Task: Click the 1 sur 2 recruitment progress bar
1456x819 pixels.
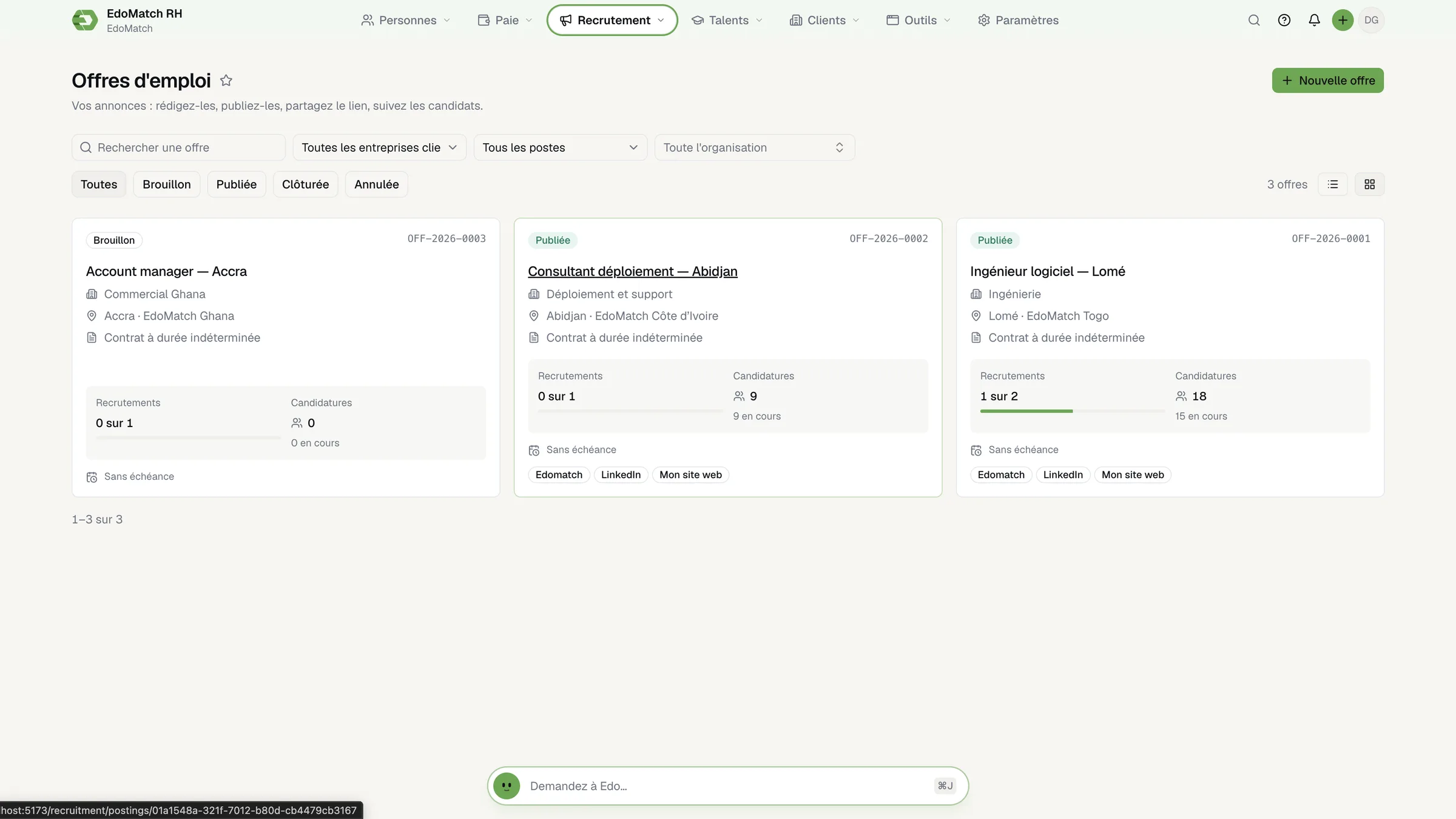Action: coord(1072,411)
